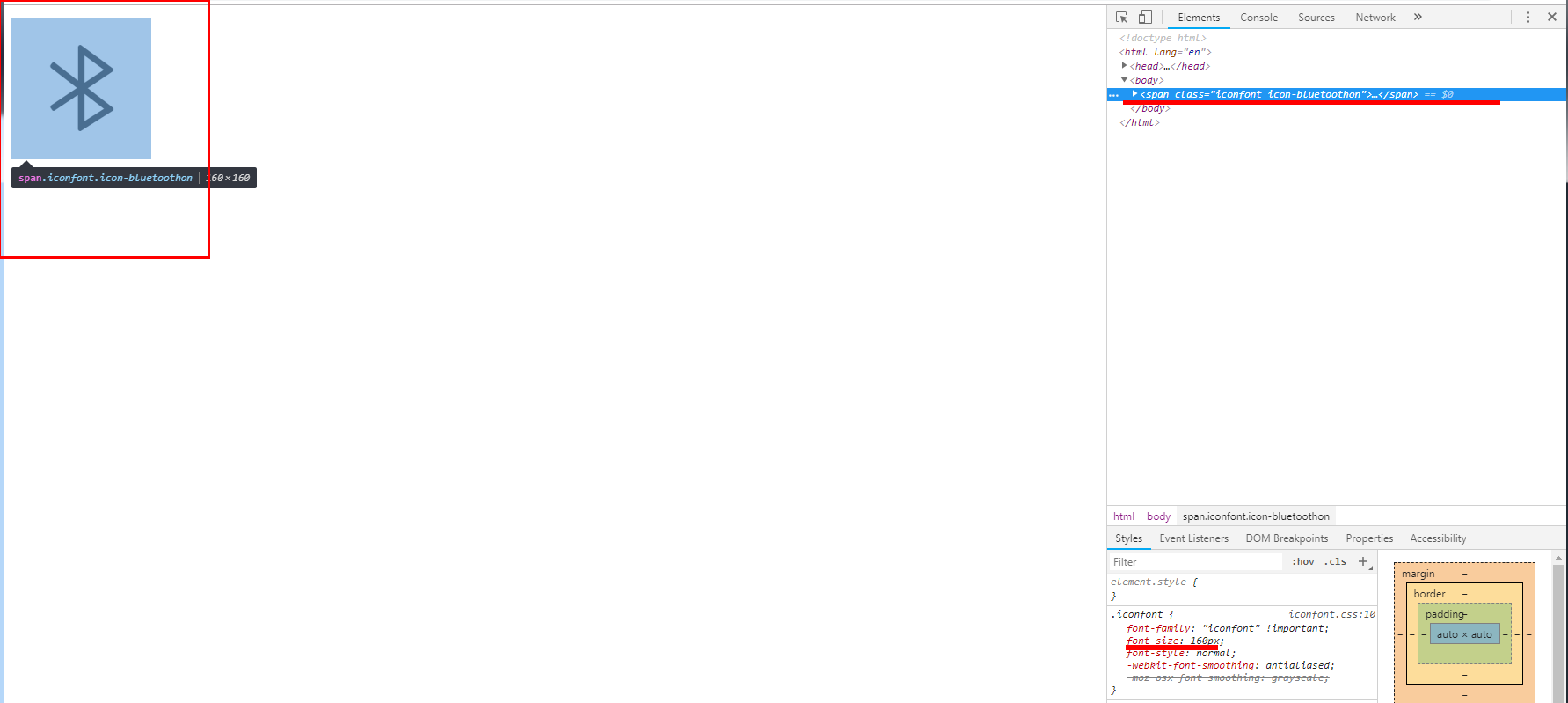Click the struck-through -moz-osx-font-smoothing declaration
The height and width of the screenshot is (703, 1568).
pos(1228,677)
